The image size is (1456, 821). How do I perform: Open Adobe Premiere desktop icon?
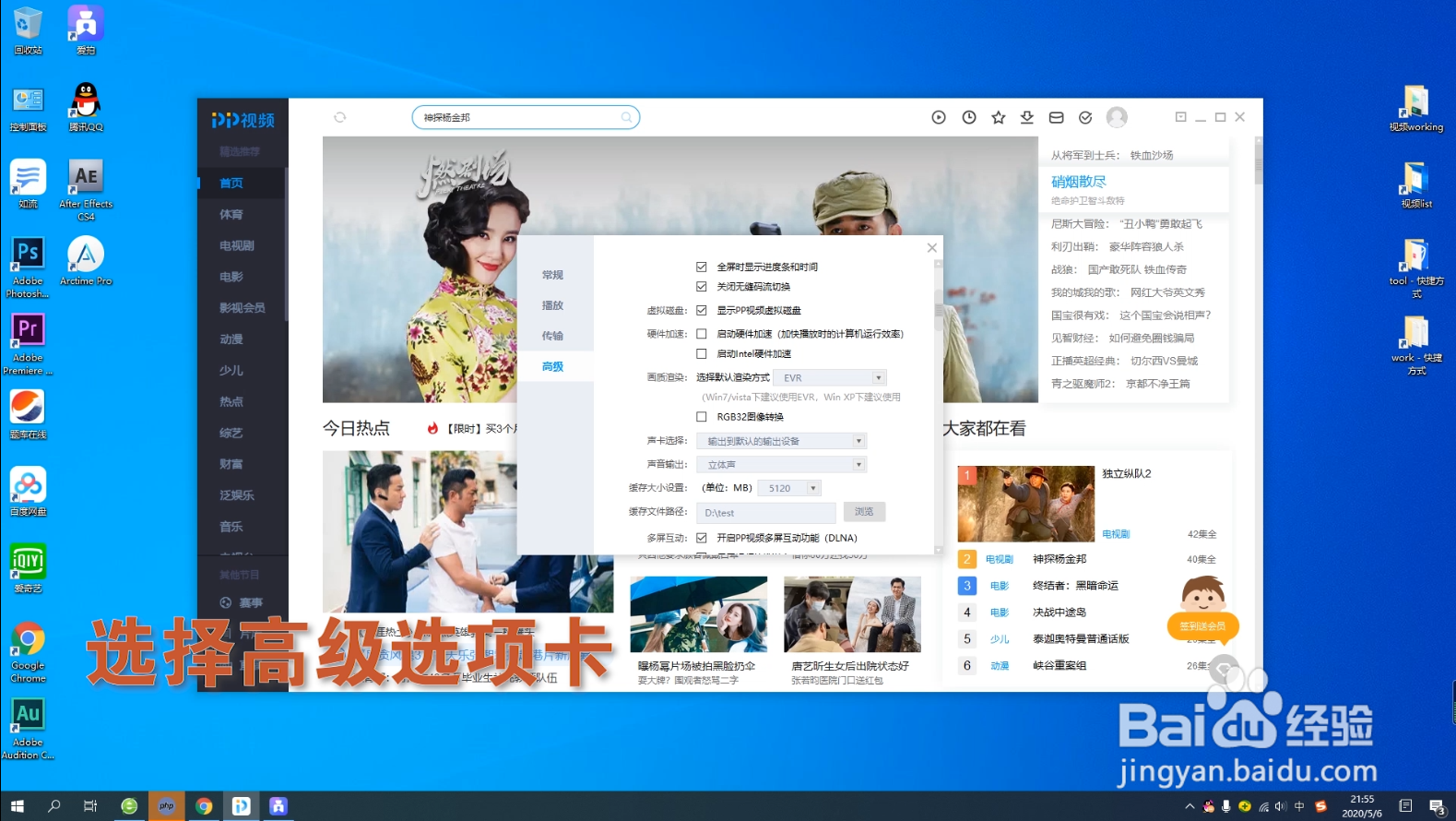(28, 343)
